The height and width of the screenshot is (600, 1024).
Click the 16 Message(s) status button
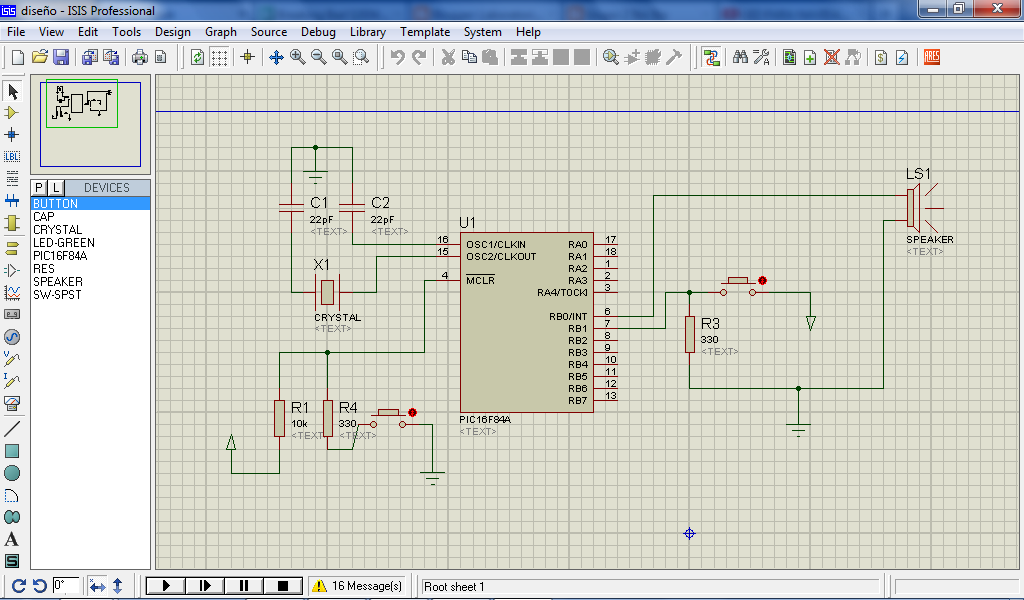point(358,586)
